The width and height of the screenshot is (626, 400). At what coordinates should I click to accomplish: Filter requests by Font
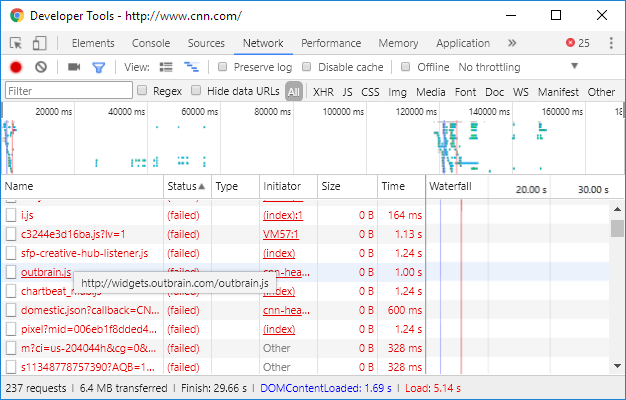(466, 92)
